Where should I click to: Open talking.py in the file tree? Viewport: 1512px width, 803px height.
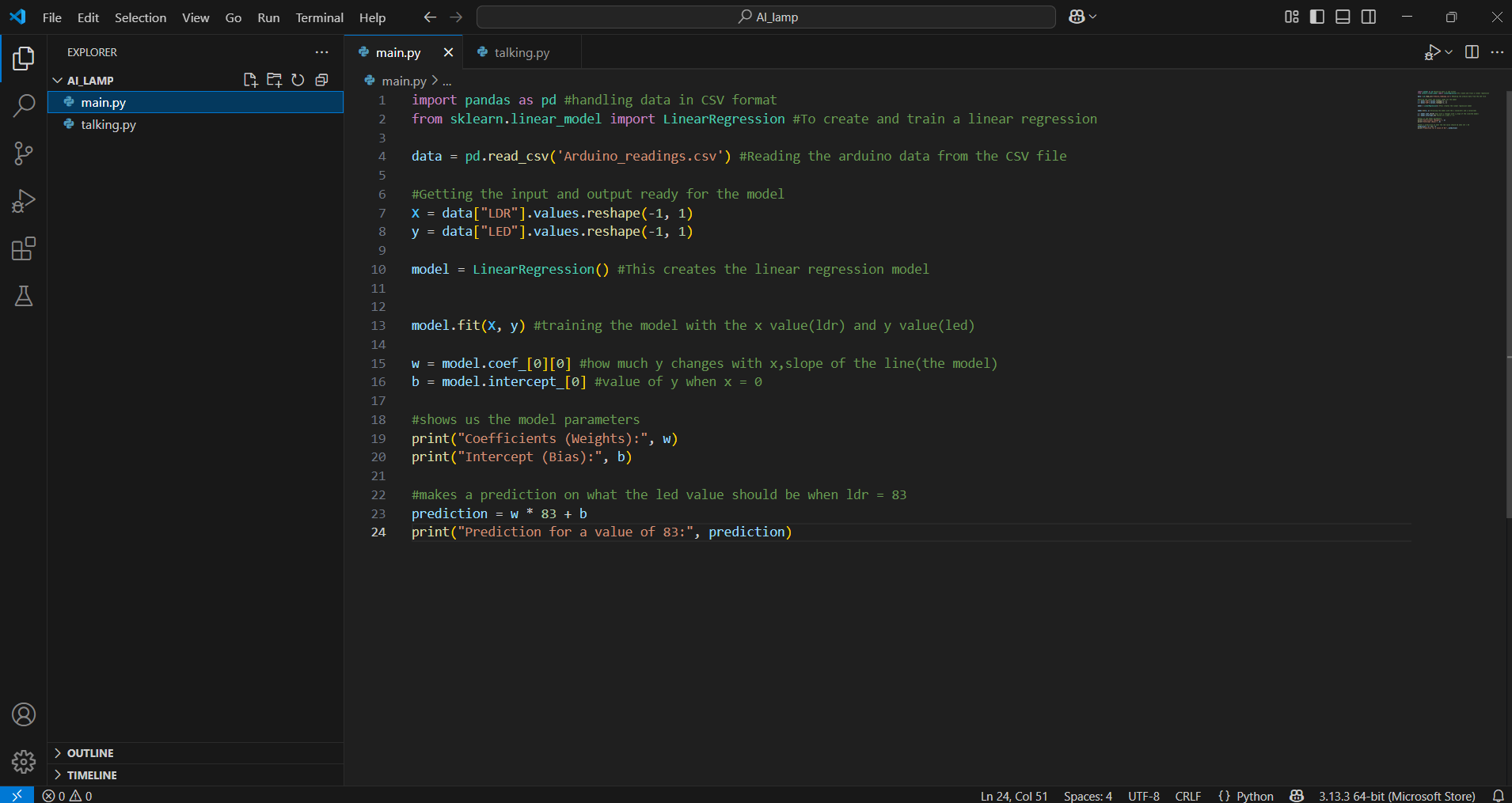click(196, 124)
